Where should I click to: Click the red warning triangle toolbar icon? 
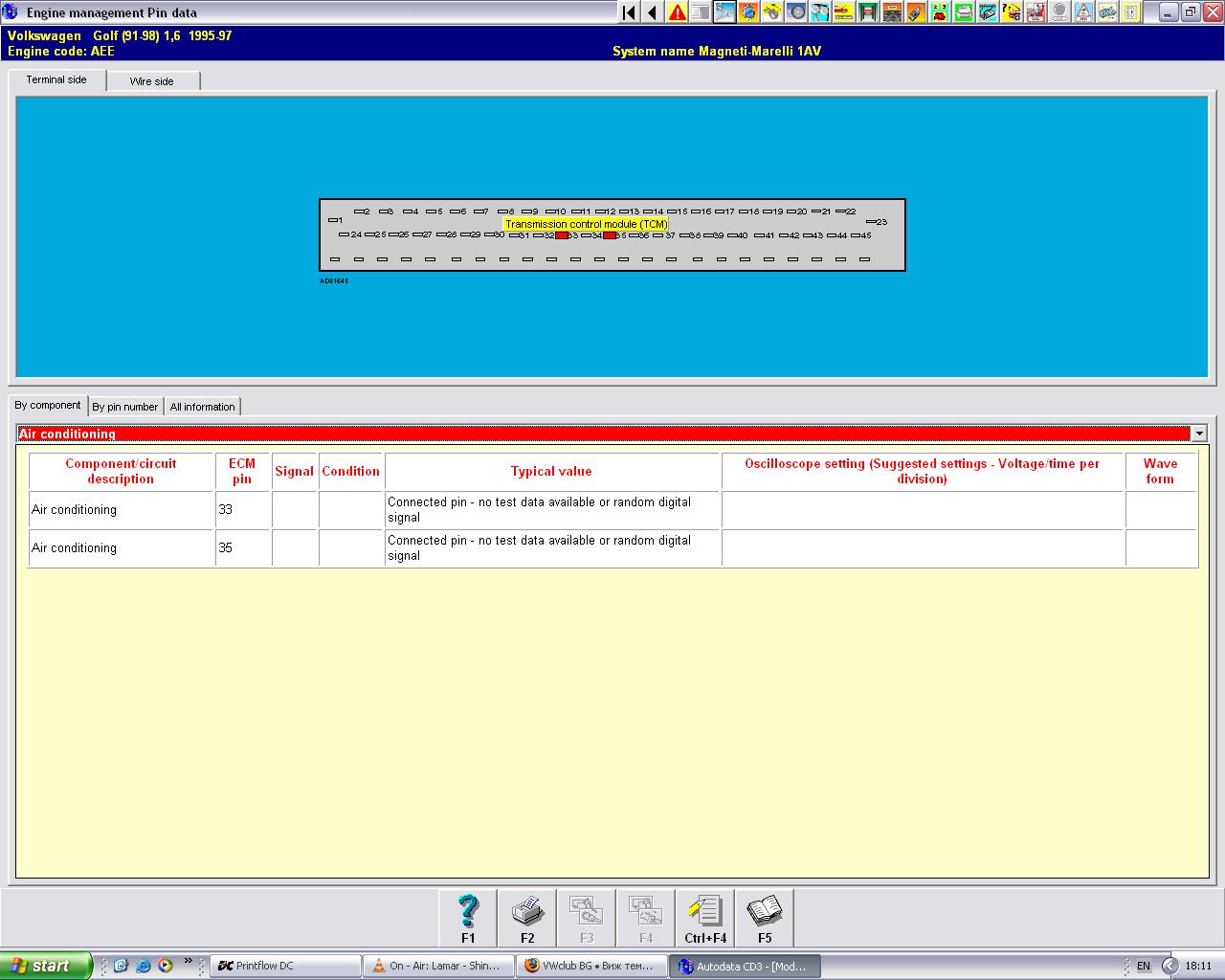point(678,12)
